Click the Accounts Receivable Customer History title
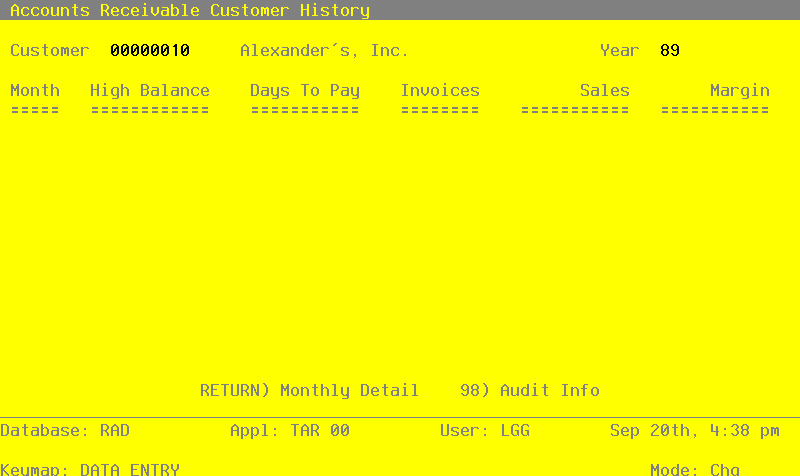800x476 pixels. [x=190, y=10]
